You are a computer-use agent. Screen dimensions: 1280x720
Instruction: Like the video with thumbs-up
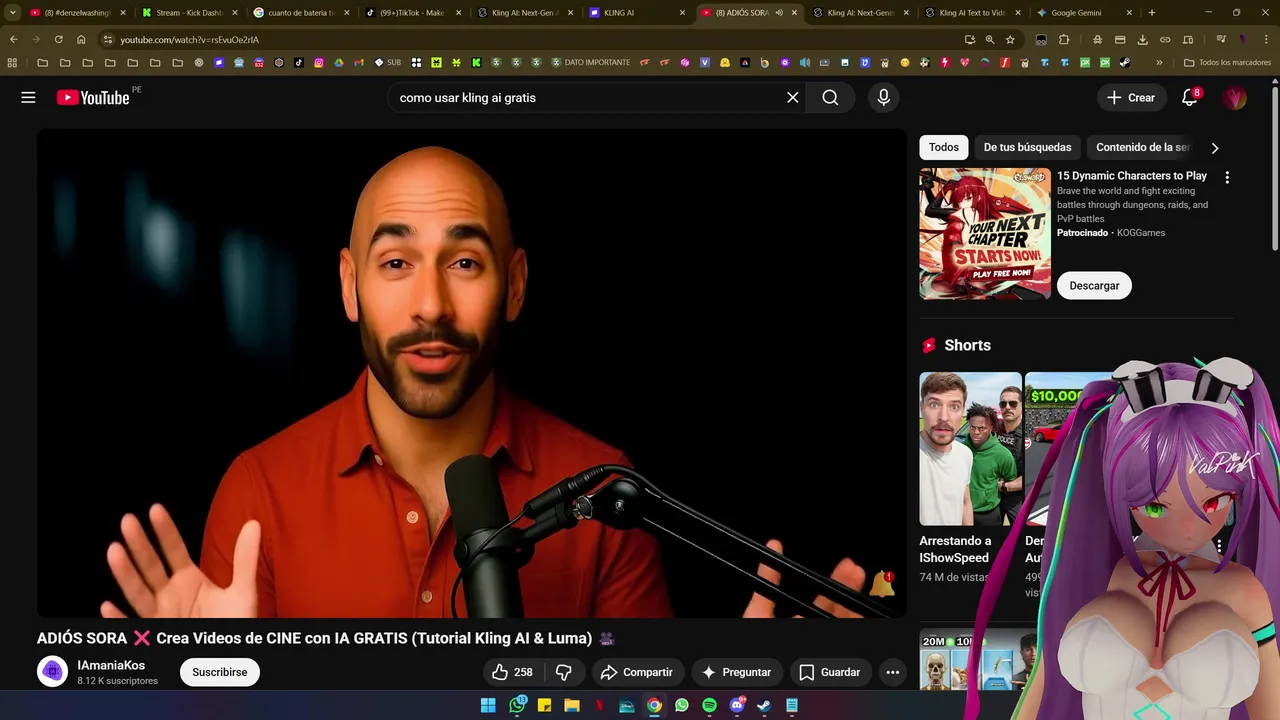(512, 672)
